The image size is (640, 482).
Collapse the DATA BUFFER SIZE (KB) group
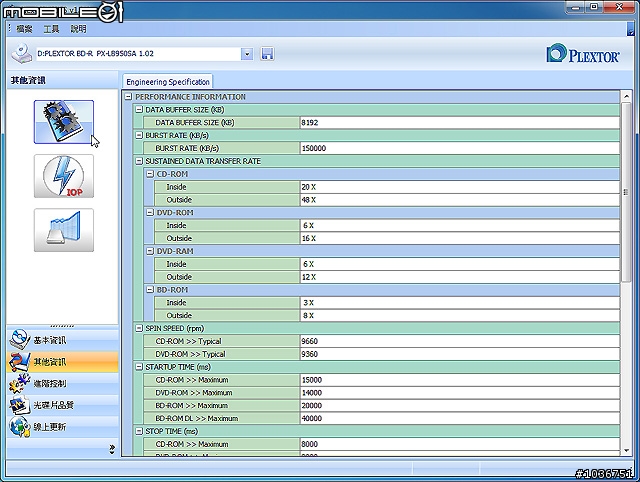pos(139,109)
